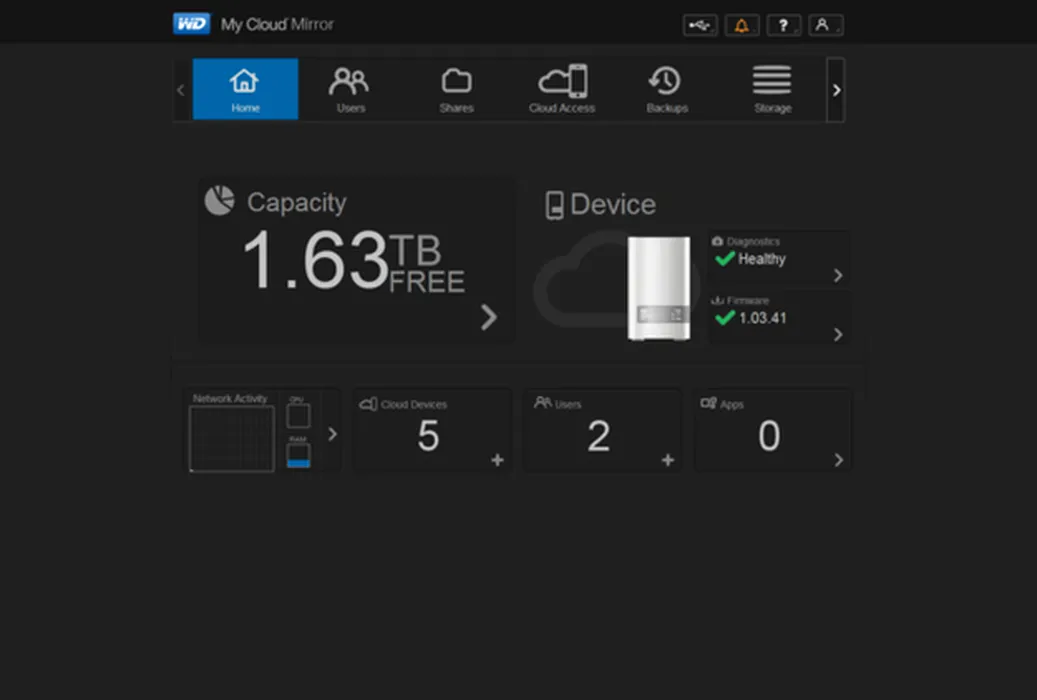Open the USB devices icon in header
1037x700 pixels.
pyautogui.click(x=700, y=26)
